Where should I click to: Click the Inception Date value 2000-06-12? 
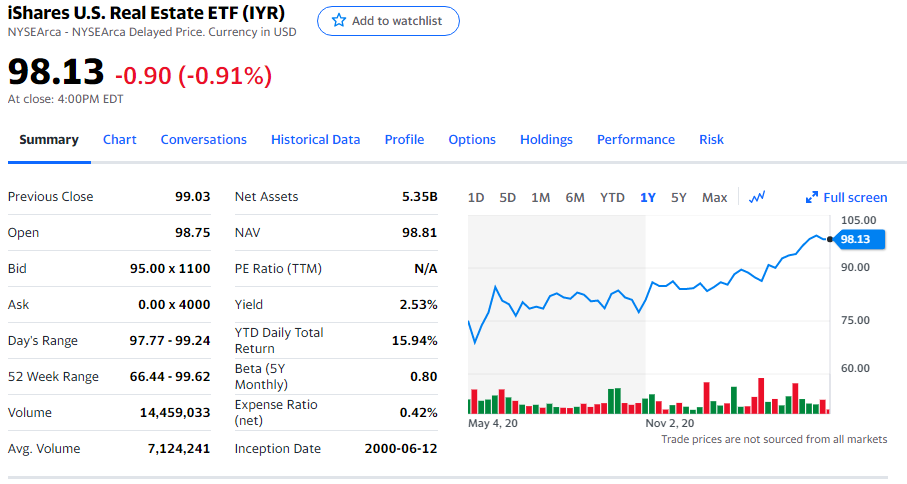401,449
